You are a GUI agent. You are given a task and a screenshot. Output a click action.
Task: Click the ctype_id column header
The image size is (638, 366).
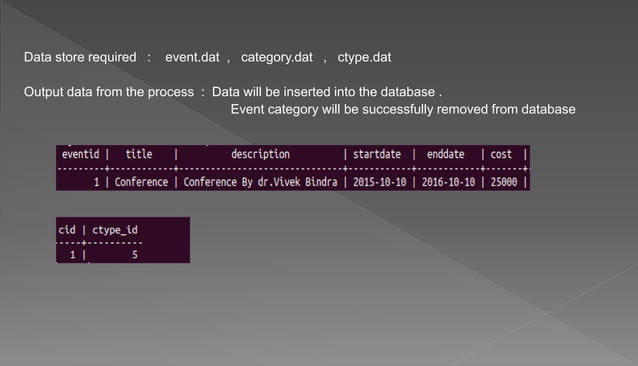click(115, 230)
